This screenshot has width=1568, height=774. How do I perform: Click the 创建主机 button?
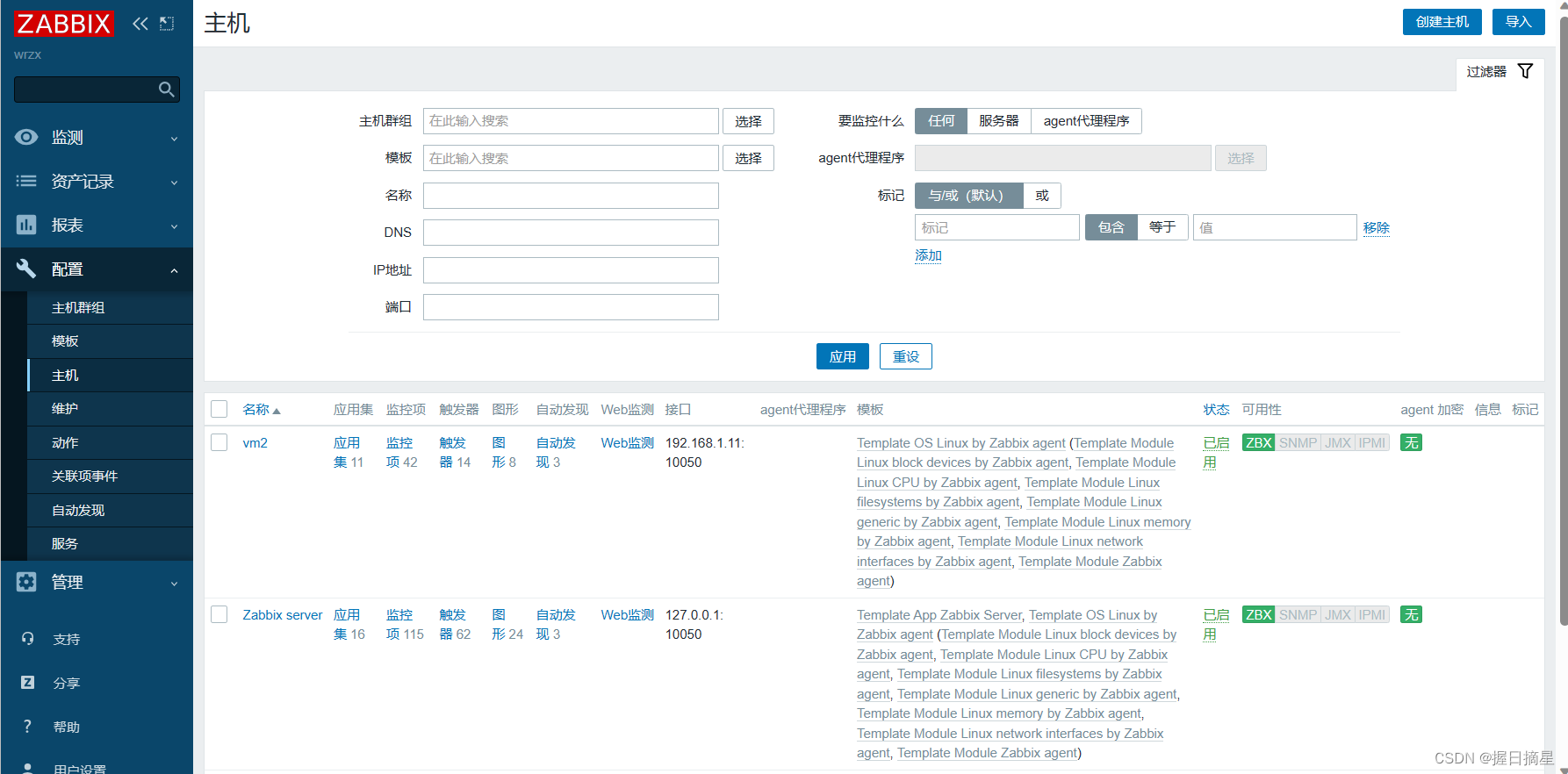(1442, 22)
